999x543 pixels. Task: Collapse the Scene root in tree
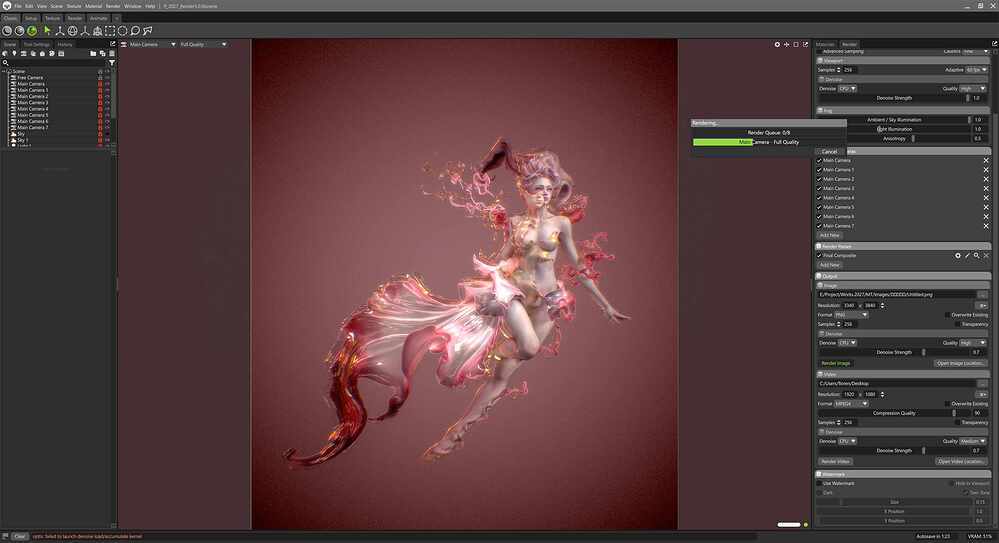point(4,71)
